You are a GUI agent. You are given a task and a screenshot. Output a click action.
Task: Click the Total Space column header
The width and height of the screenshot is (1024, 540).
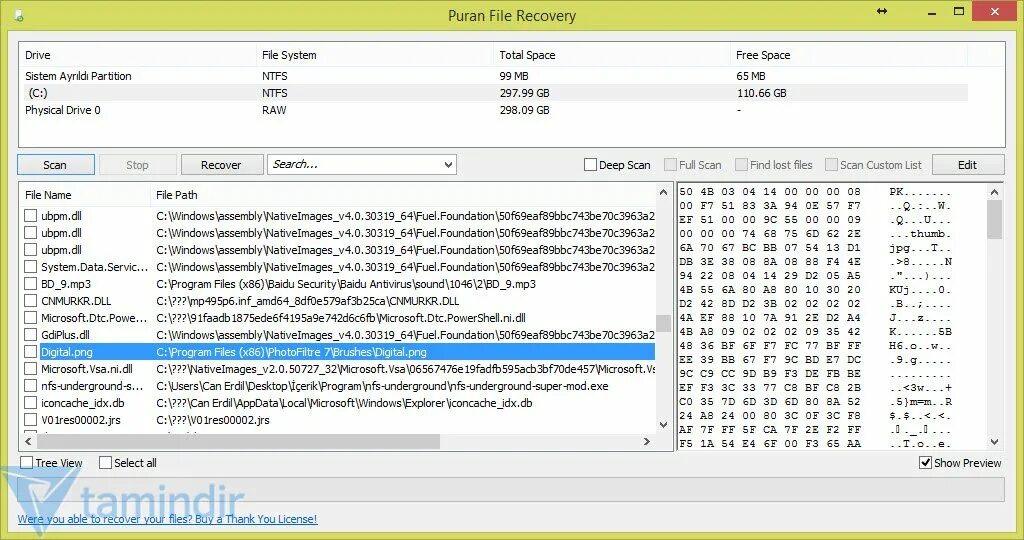pos(612,55)
